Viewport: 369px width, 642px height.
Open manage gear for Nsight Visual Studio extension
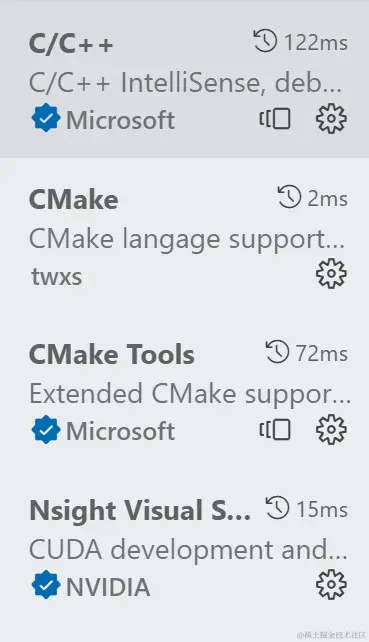(331, 585)
